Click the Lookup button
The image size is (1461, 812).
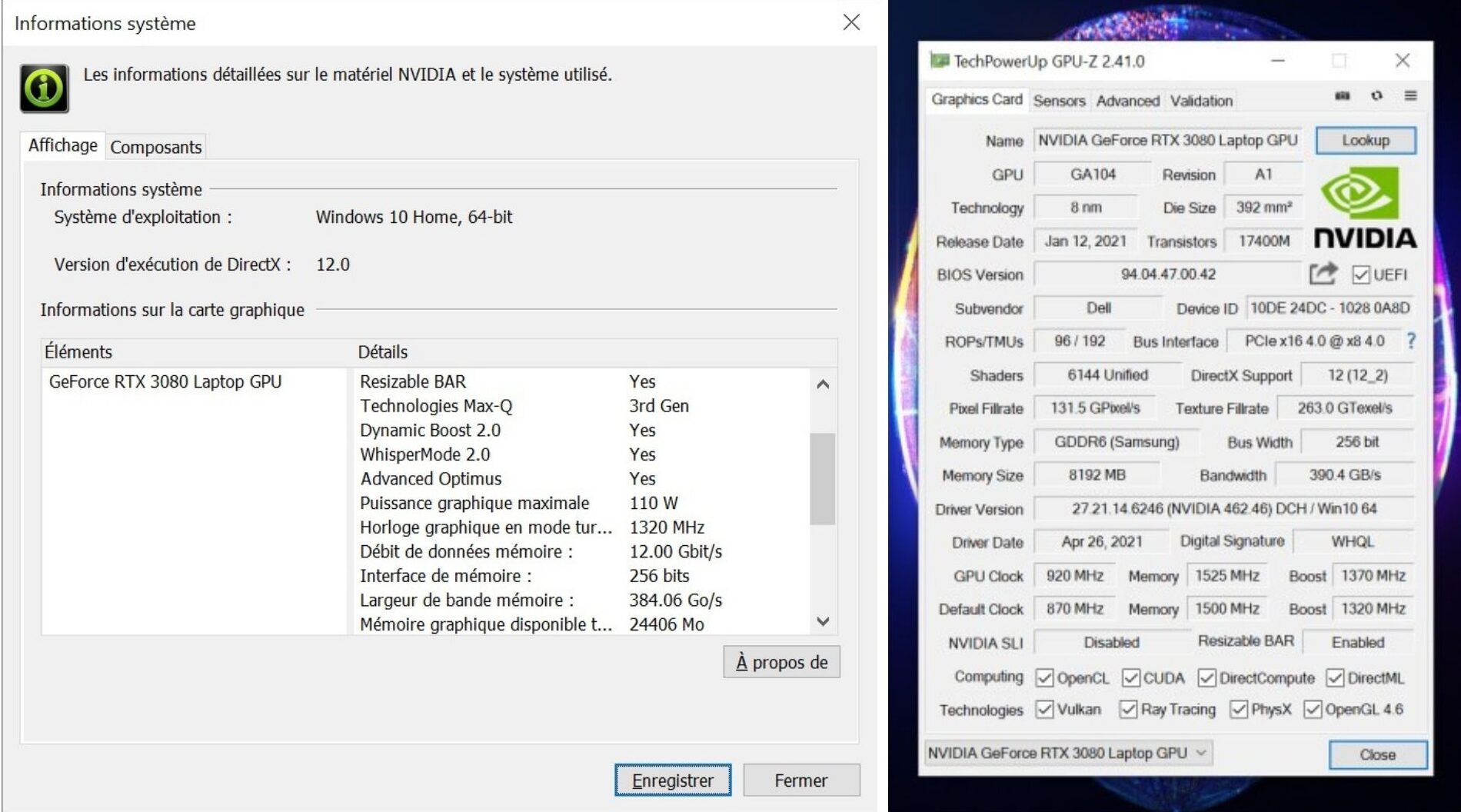[1365, 141]
